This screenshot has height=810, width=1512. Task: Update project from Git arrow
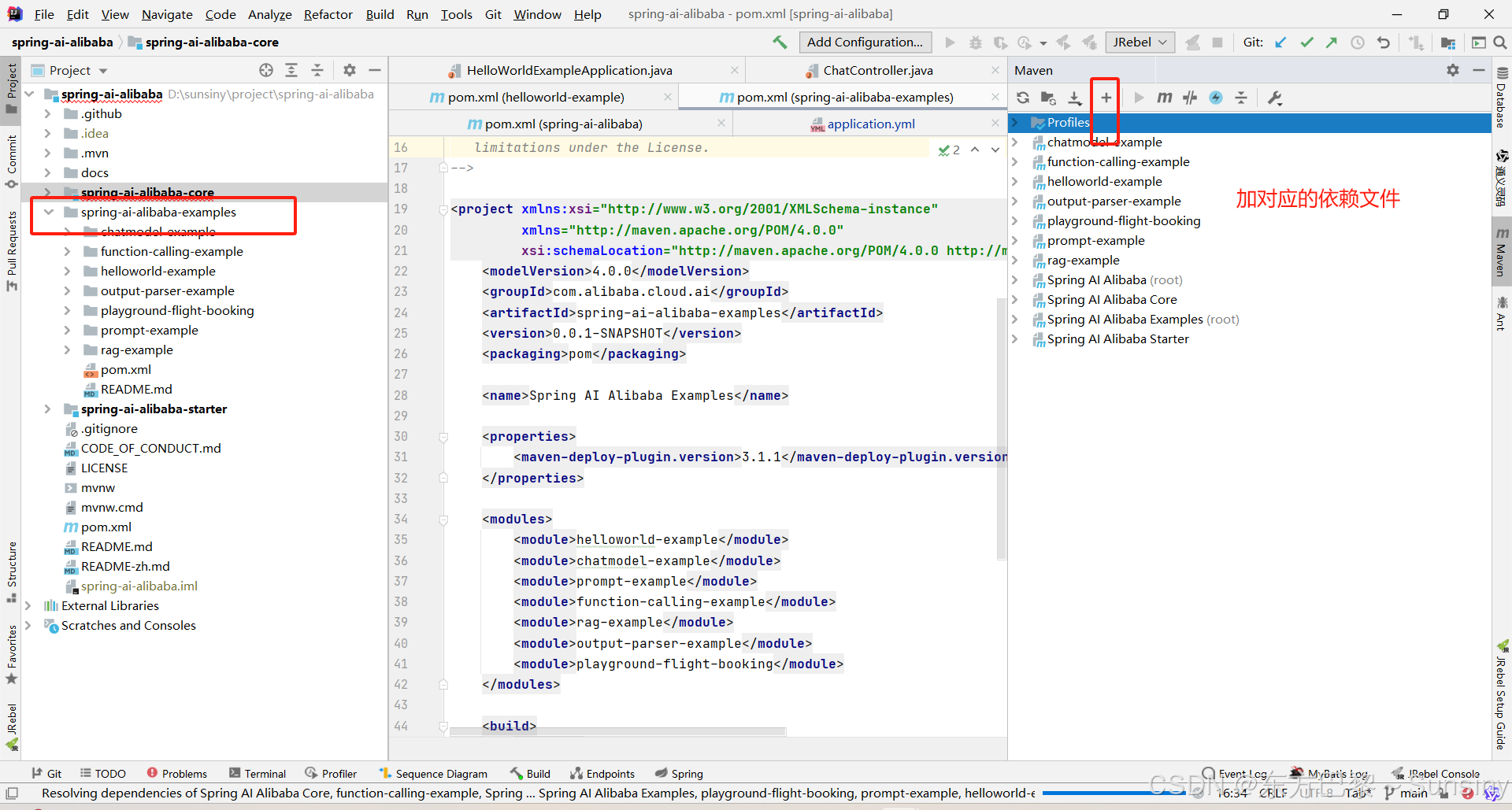(1281, 43)
